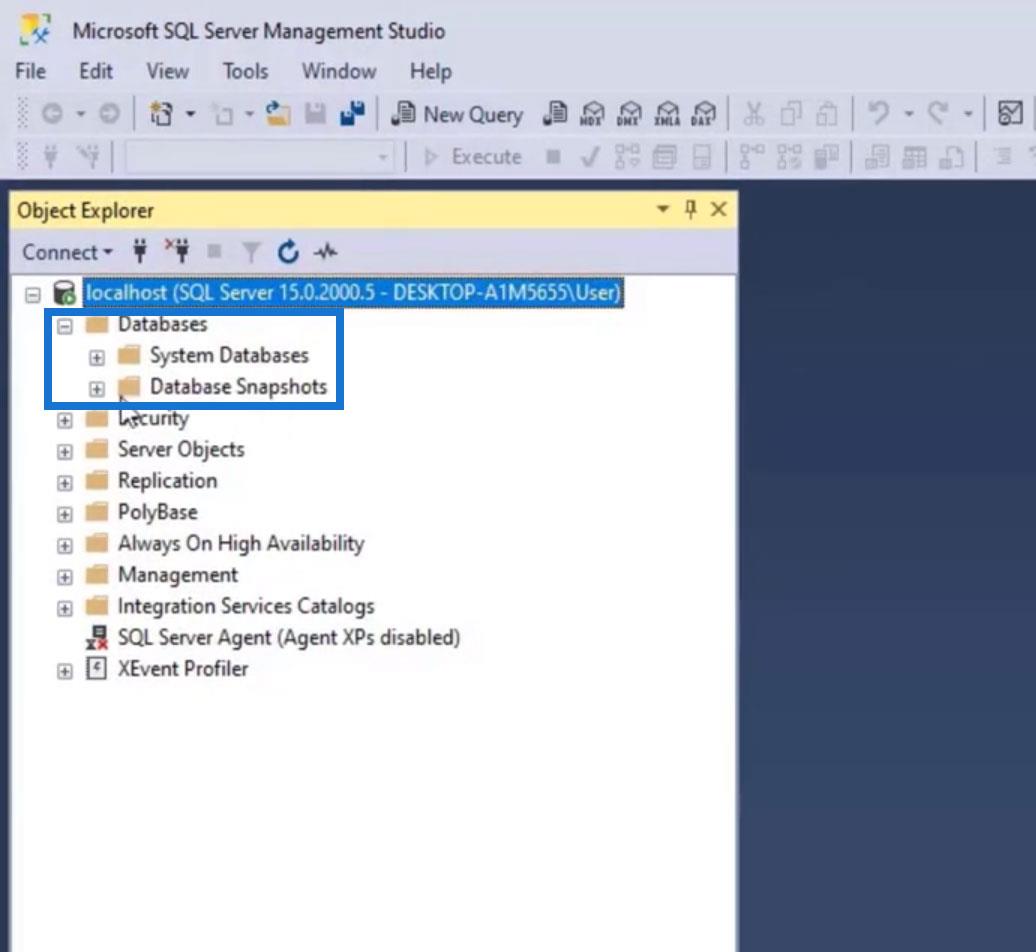Click the Connect Object Explorer plug icon
Viewport: 1036px width, 952px height.
(139, 251)
